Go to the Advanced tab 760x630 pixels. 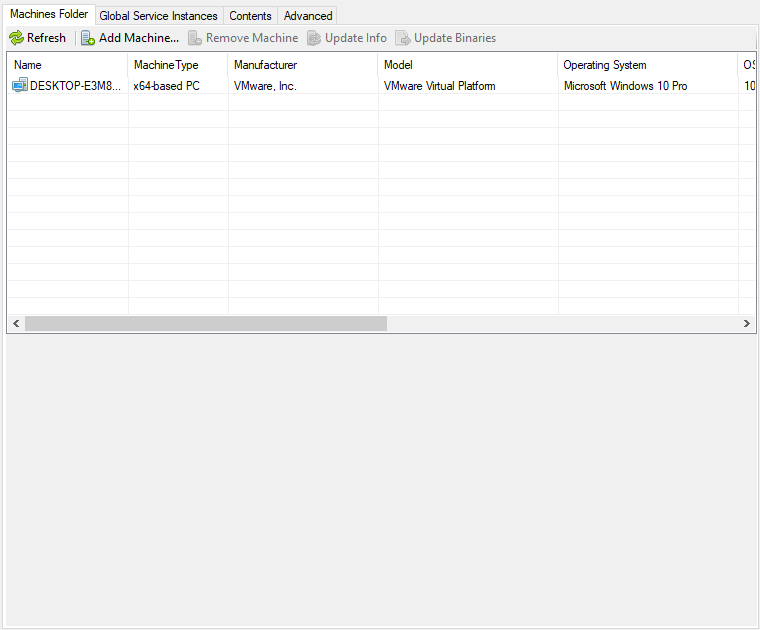tap(308, 16)
